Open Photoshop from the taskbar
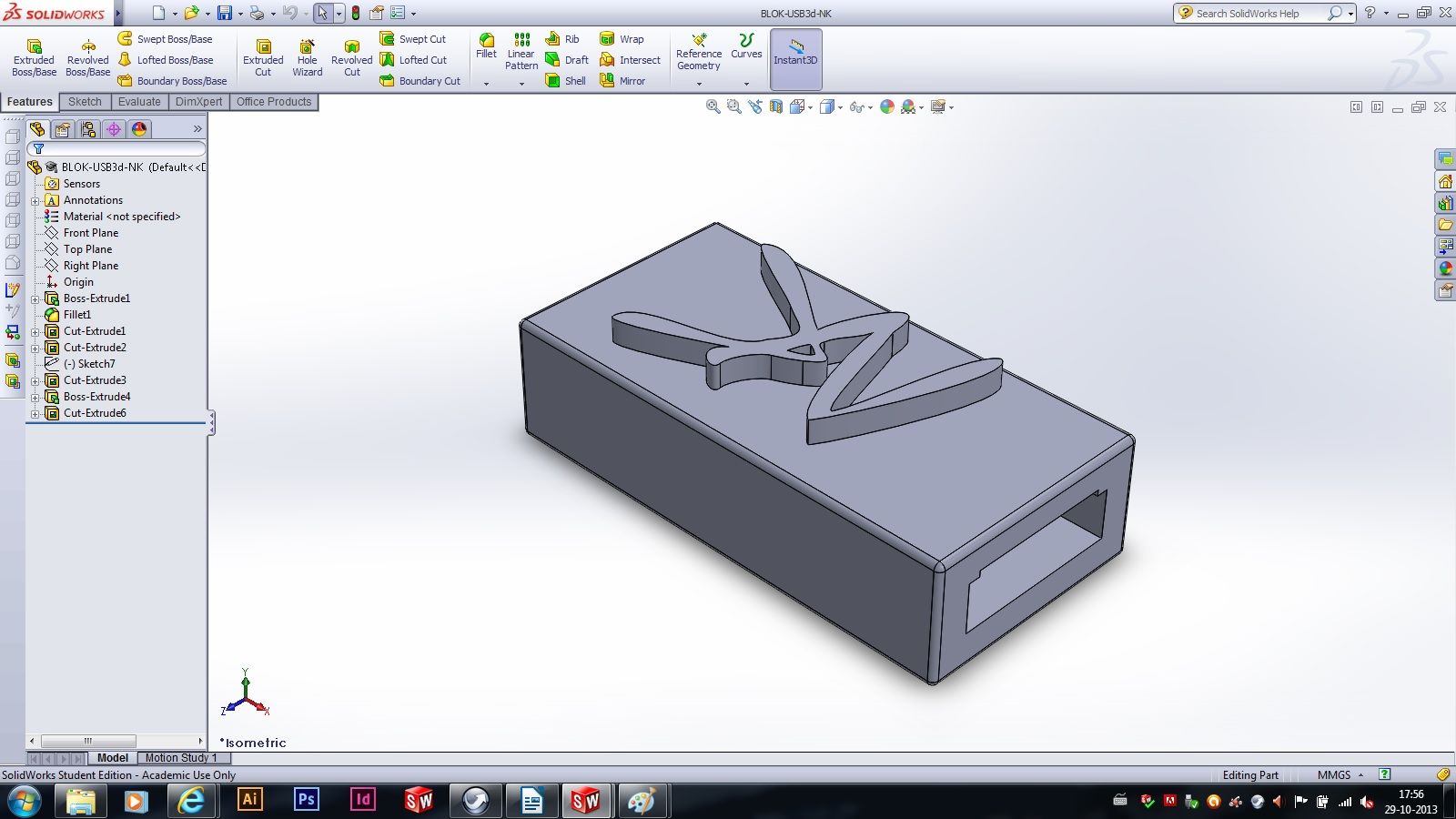 coord(306,800)
